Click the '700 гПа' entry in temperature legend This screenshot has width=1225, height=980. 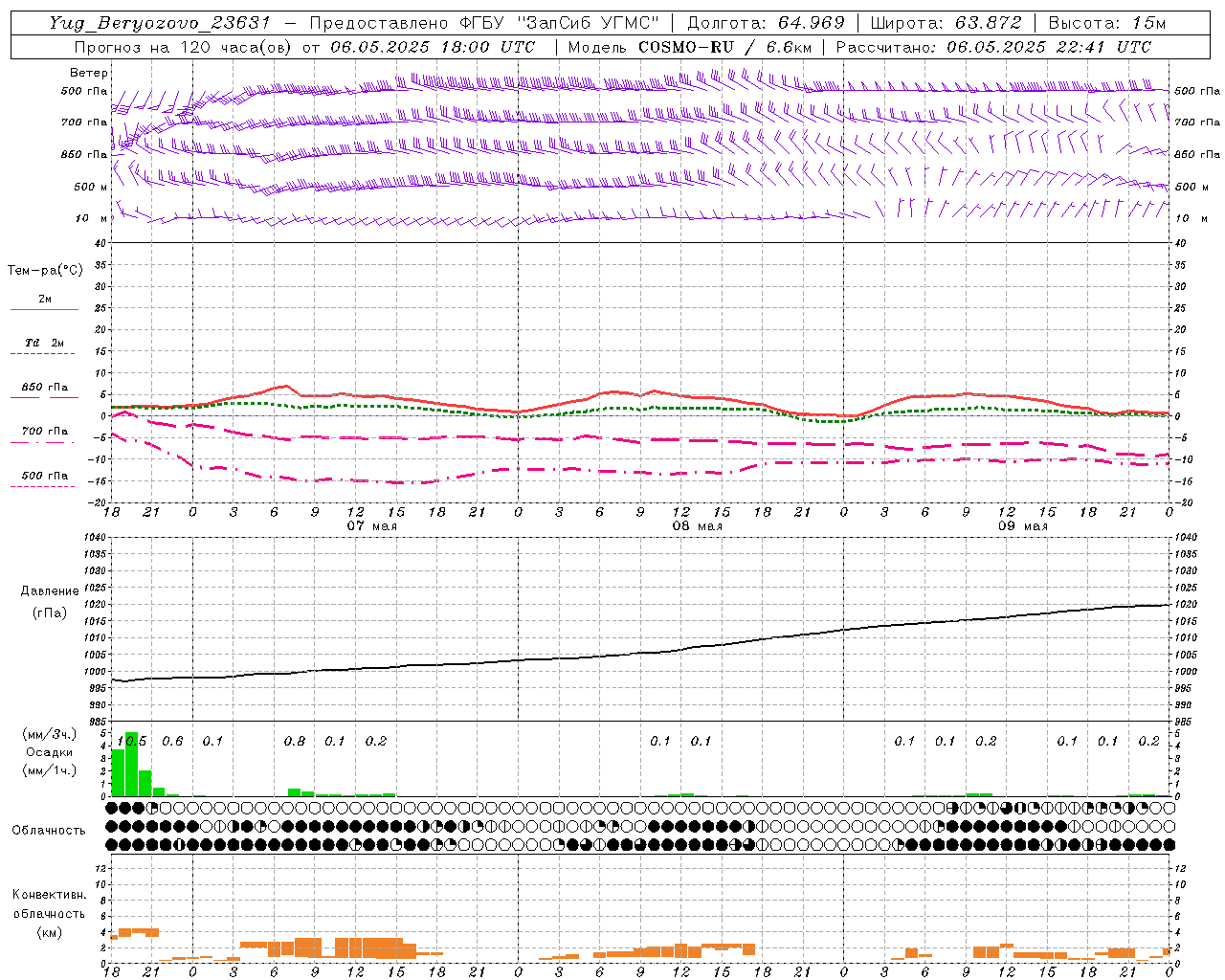(44, 432)
